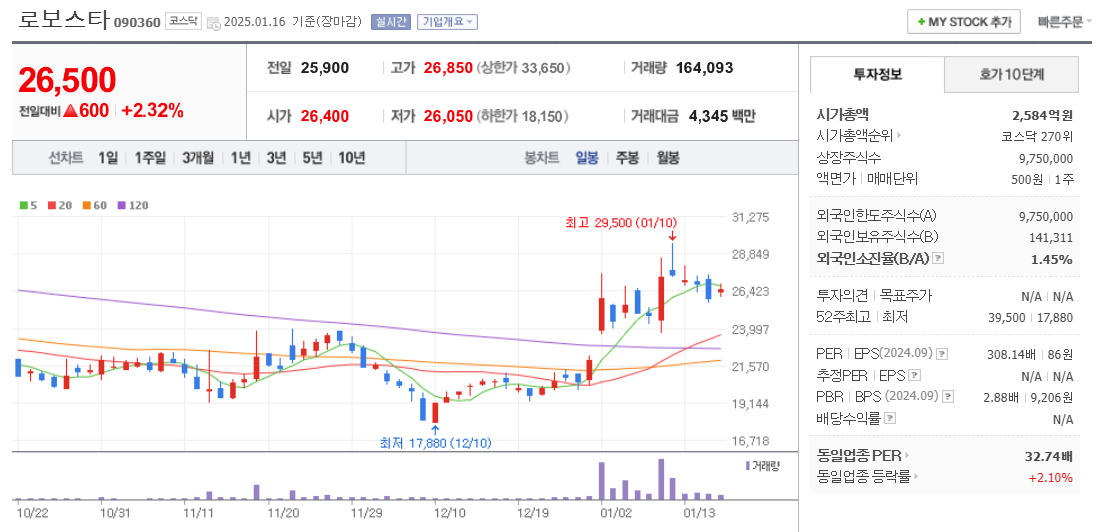
Task: Click the 투자의견 label
Action: 844,295
